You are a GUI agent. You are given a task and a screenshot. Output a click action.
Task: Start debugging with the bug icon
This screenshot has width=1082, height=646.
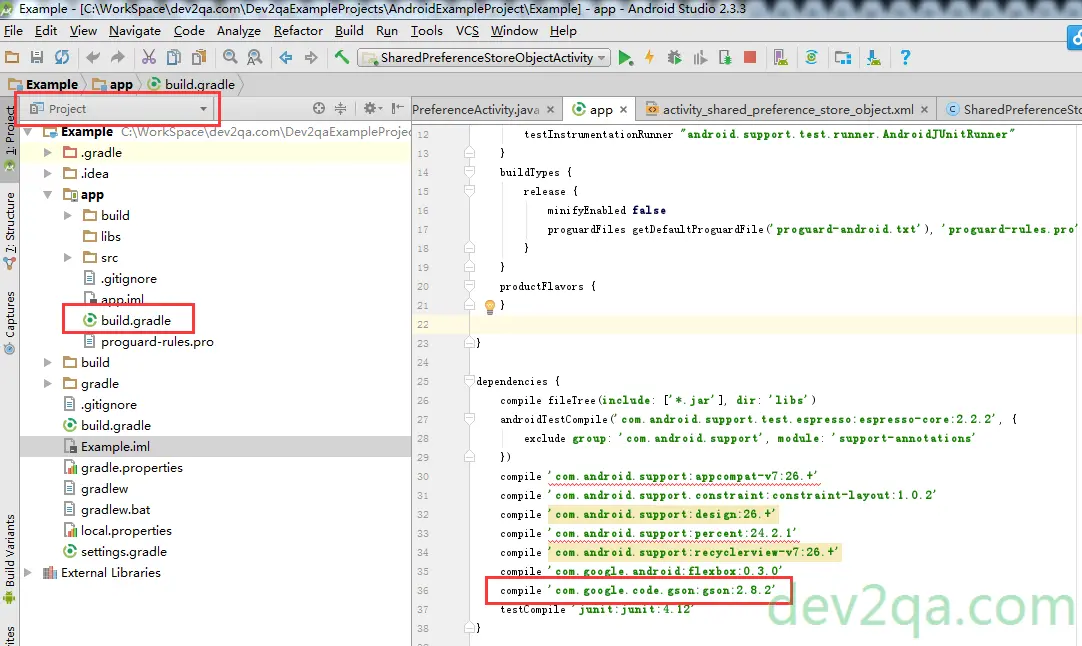[674, 57]
